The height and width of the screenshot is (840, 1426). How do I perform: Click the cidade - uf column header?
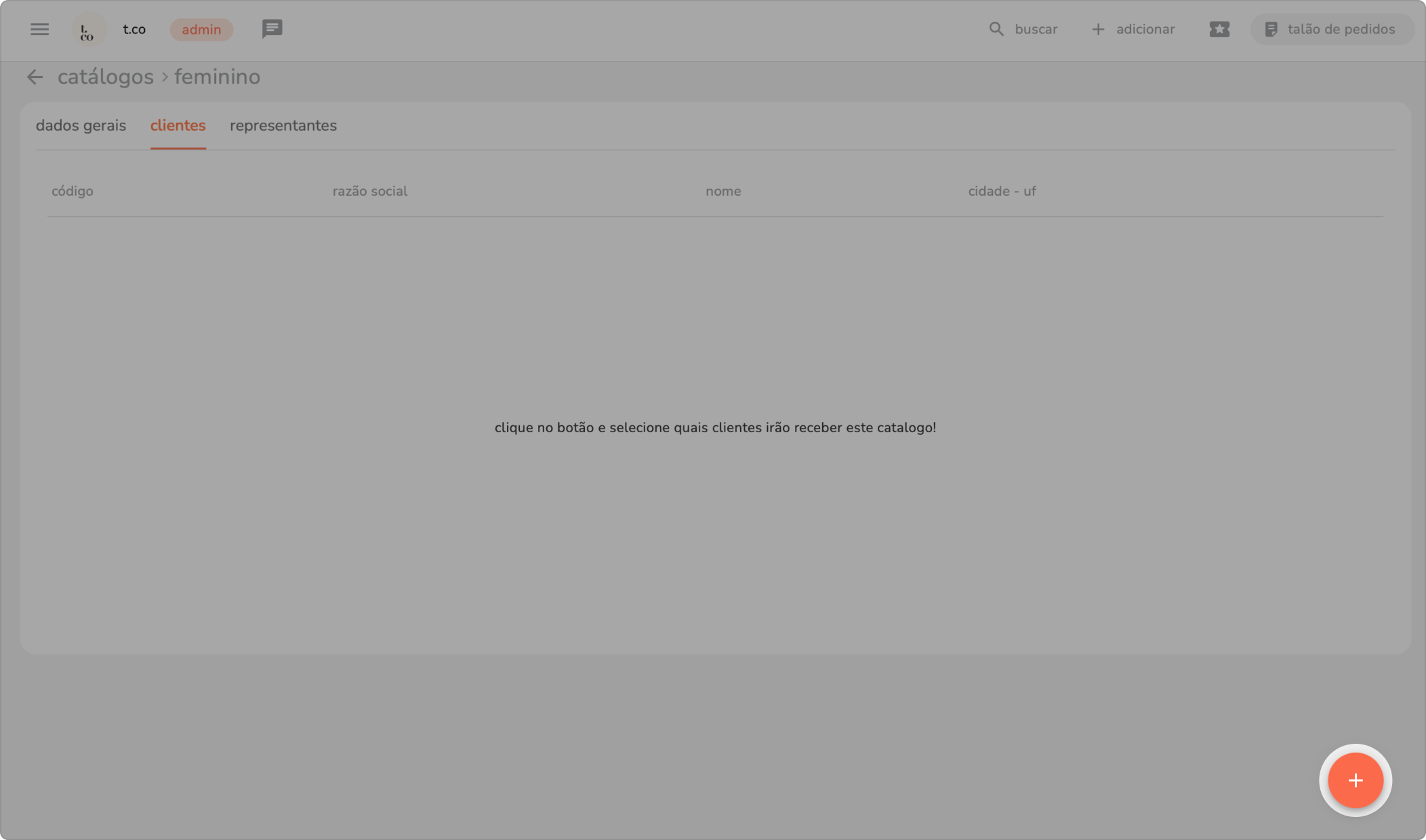(1001, 191)
